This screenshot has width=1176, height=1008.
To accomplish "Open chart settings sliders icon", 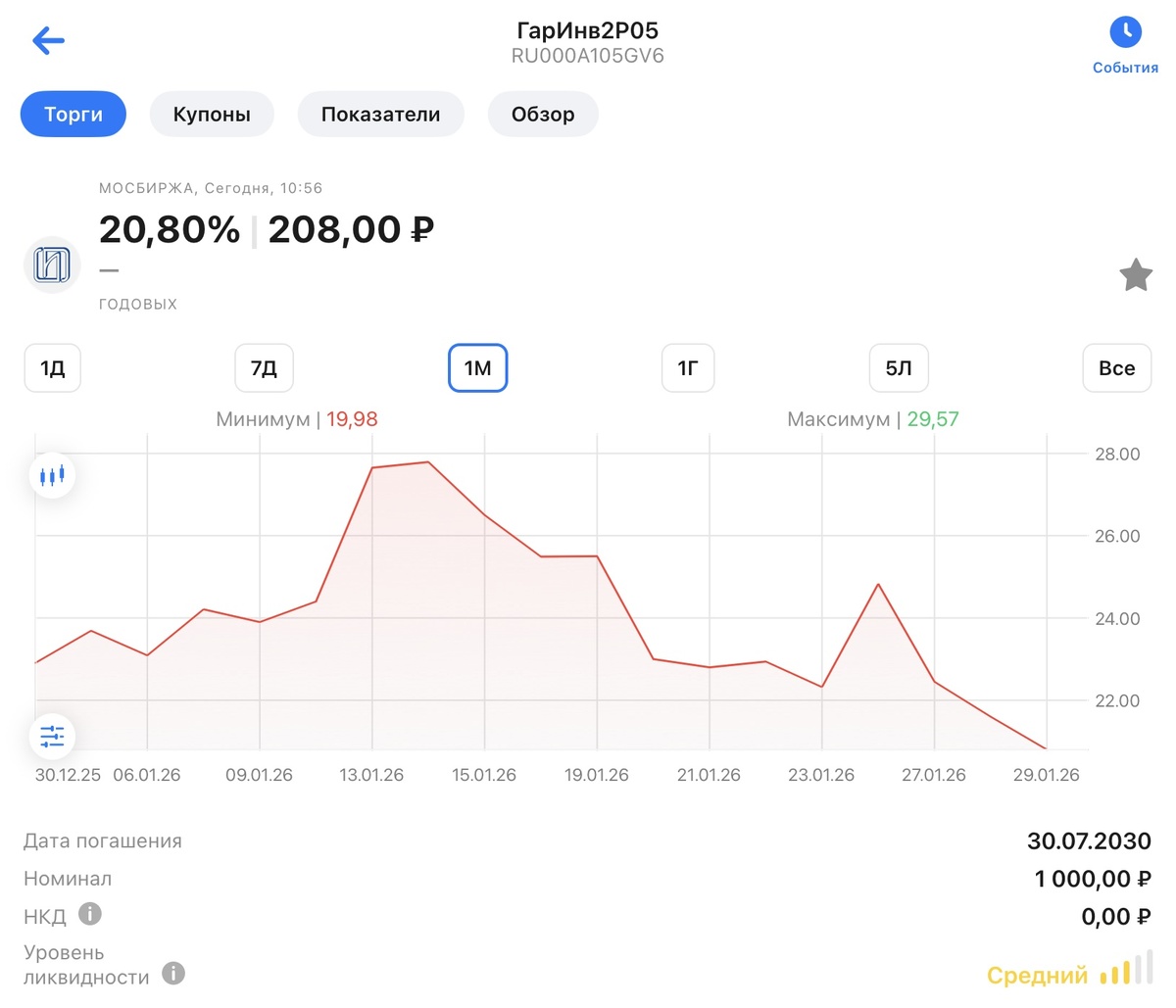I will pos(52,736).
